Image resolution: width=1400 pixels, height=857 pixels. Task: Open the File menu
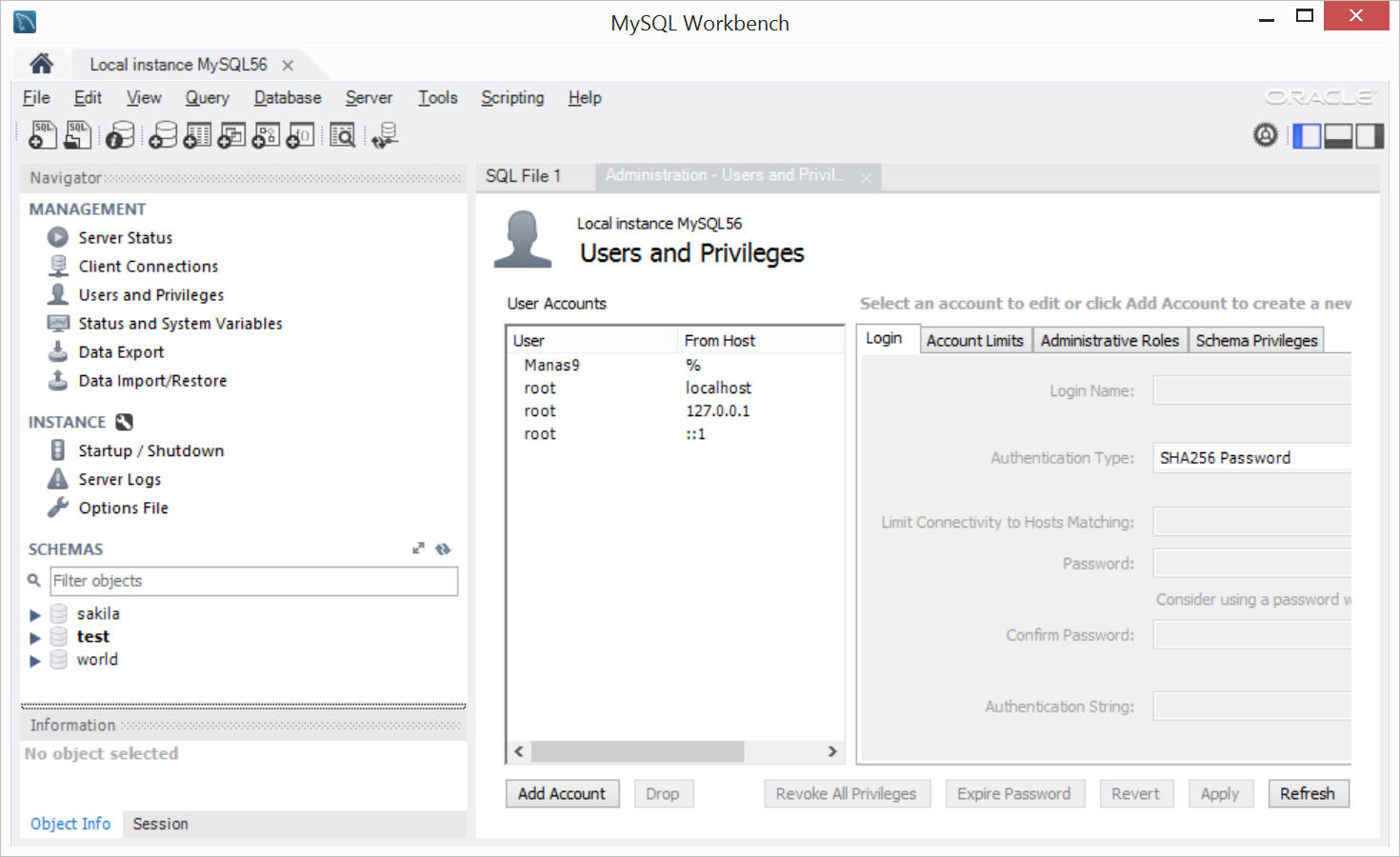click(x=36, y=97)
